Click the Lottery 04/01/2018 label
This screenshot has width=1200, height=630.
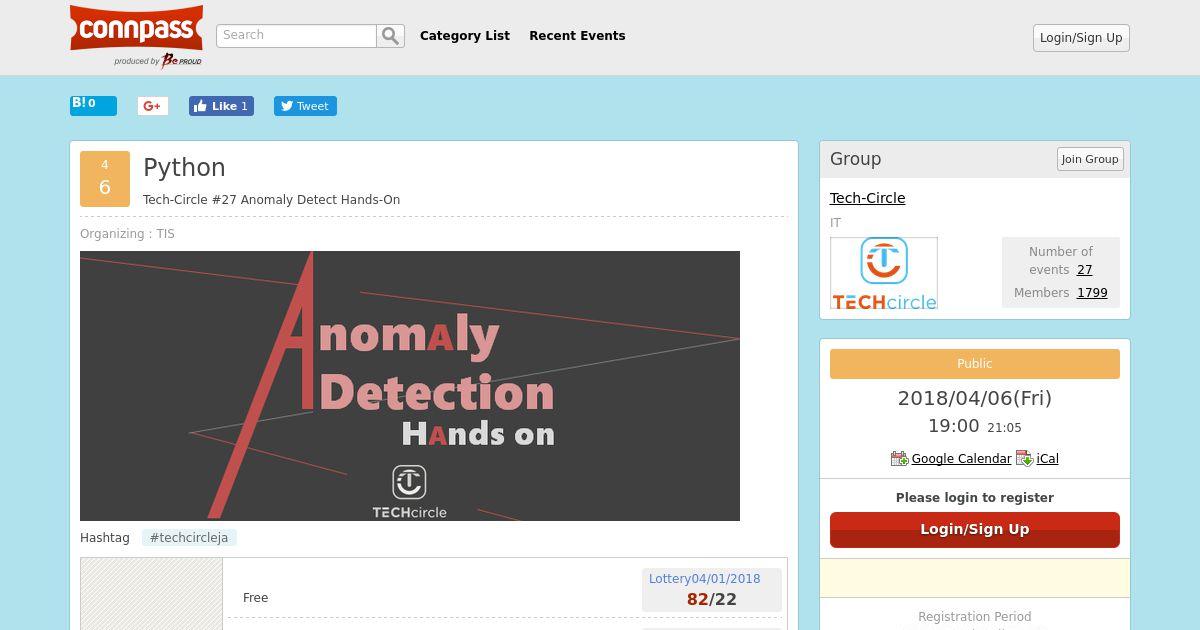(704, 579)
